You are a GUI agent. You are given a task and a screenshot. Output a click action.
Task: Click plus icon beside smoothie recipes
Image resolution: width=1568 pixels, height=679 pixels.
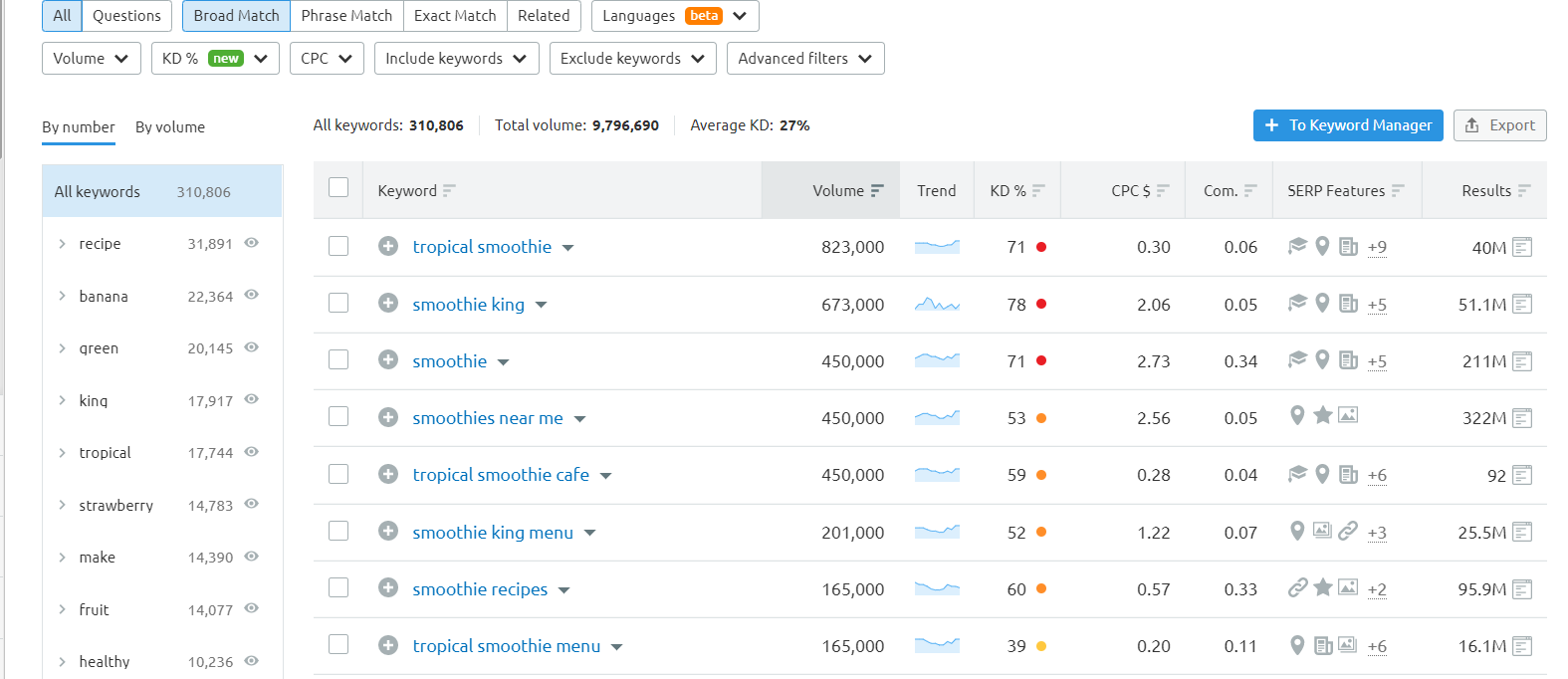[388, 588]
